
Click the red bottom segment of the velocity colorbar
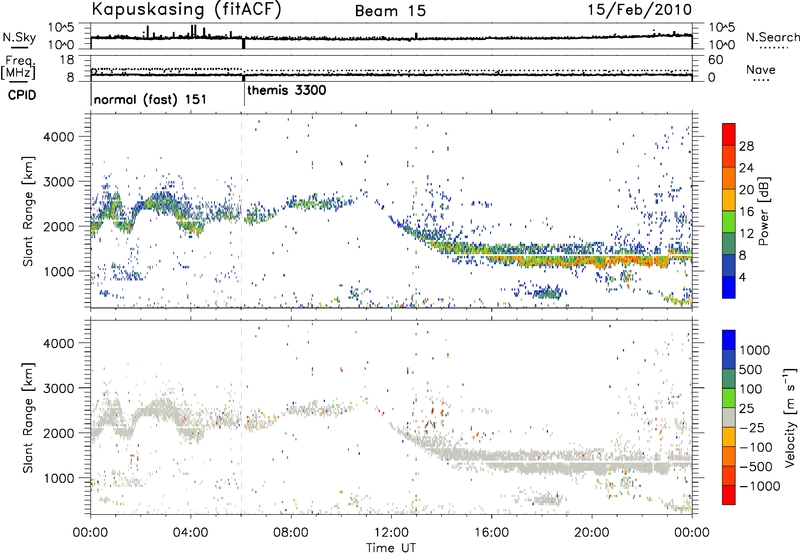point(729,495)
